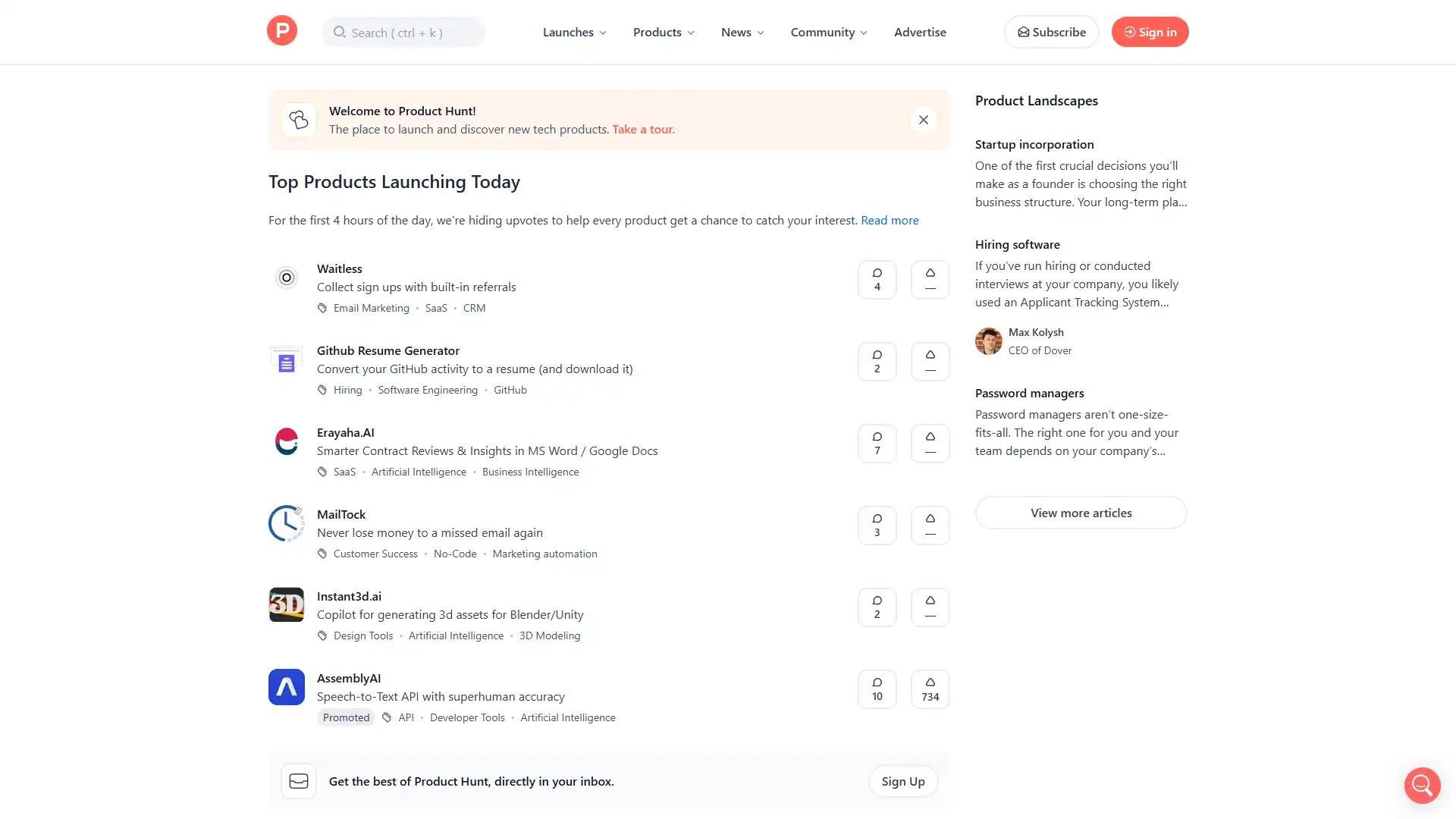Select the Developer Tools tag
Image resolution: width=1456 pixels, height=819 pixels.
[x=467, y=717]
